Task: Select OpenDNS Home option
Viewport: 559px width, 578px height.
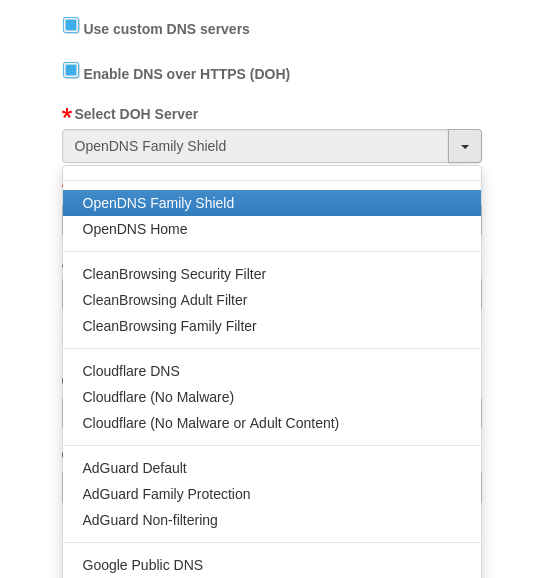Action: (x=272, y=229)
